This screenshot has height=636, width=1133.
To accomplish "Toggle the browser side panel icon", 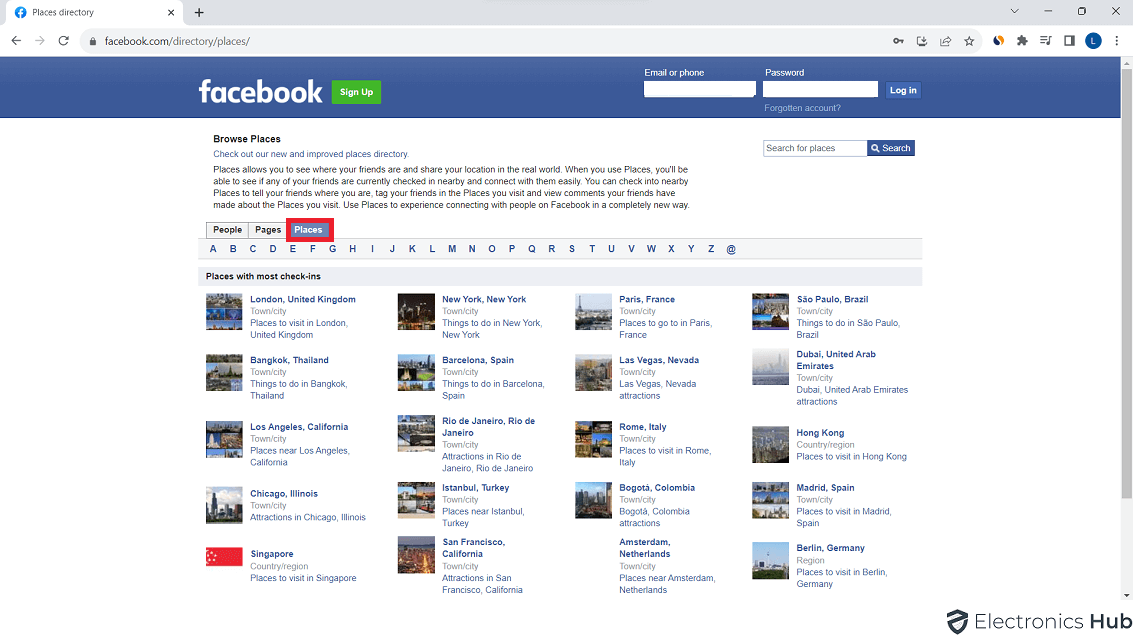I will [1069, 41].
